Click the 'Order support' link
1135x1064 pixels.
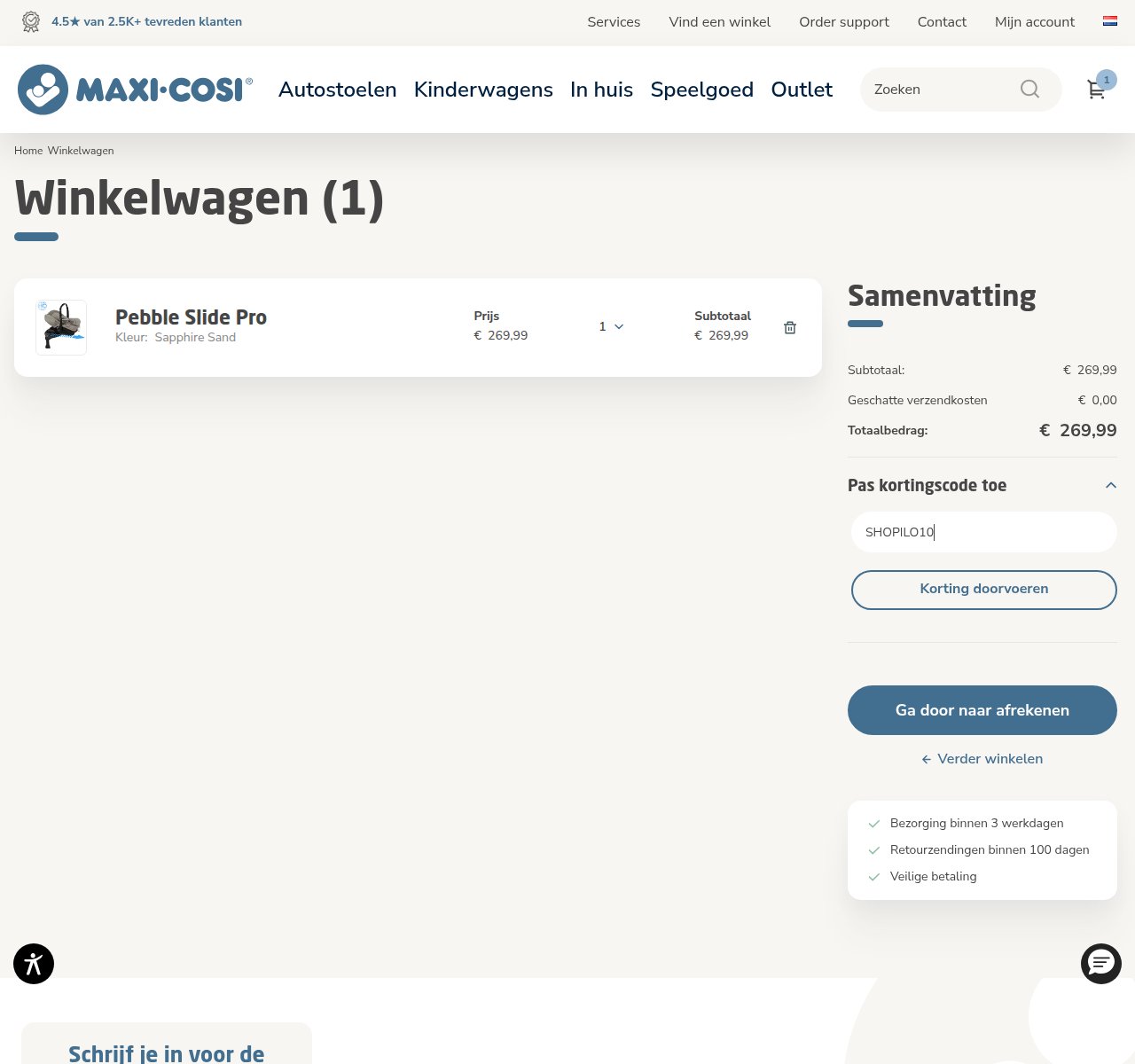tap(844, 22)
